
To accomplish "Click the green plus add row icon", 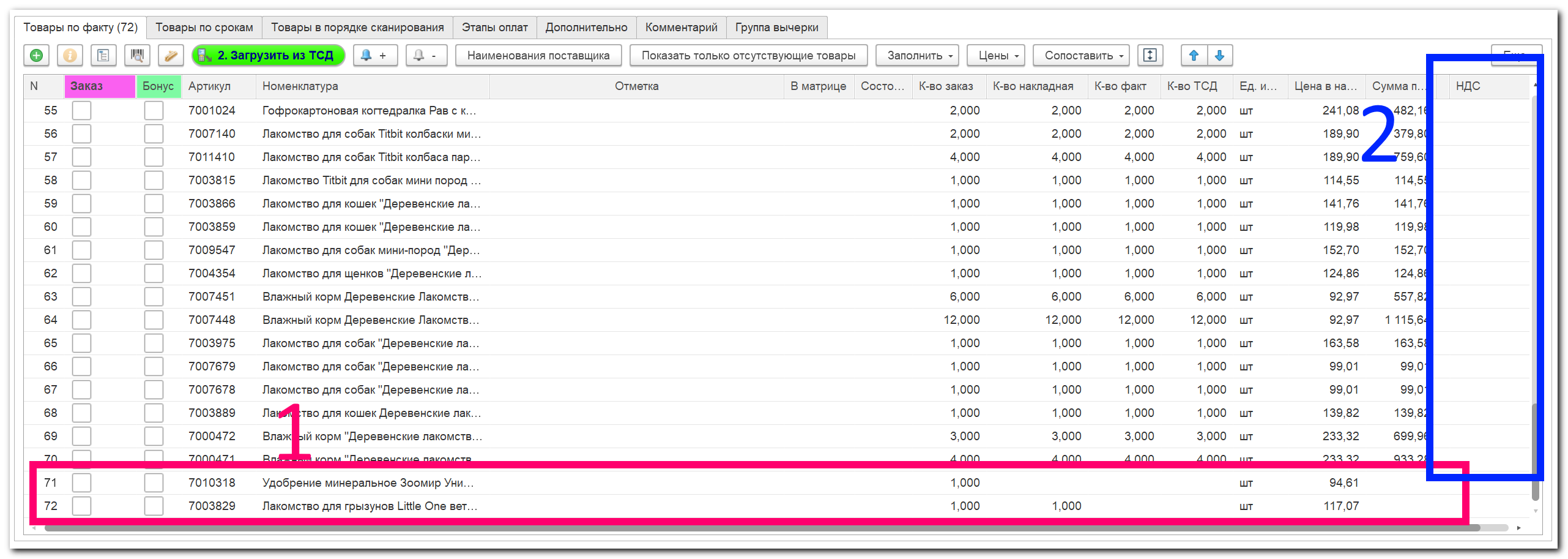I will [x=36, y=56].
